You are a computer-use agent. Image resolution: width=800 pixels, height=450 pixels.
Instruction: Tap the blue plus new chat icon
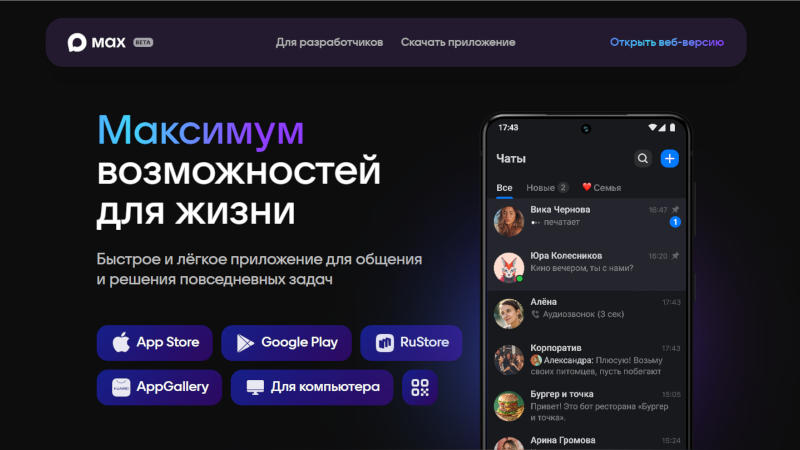pyautogui.click(x=670, y=158)
